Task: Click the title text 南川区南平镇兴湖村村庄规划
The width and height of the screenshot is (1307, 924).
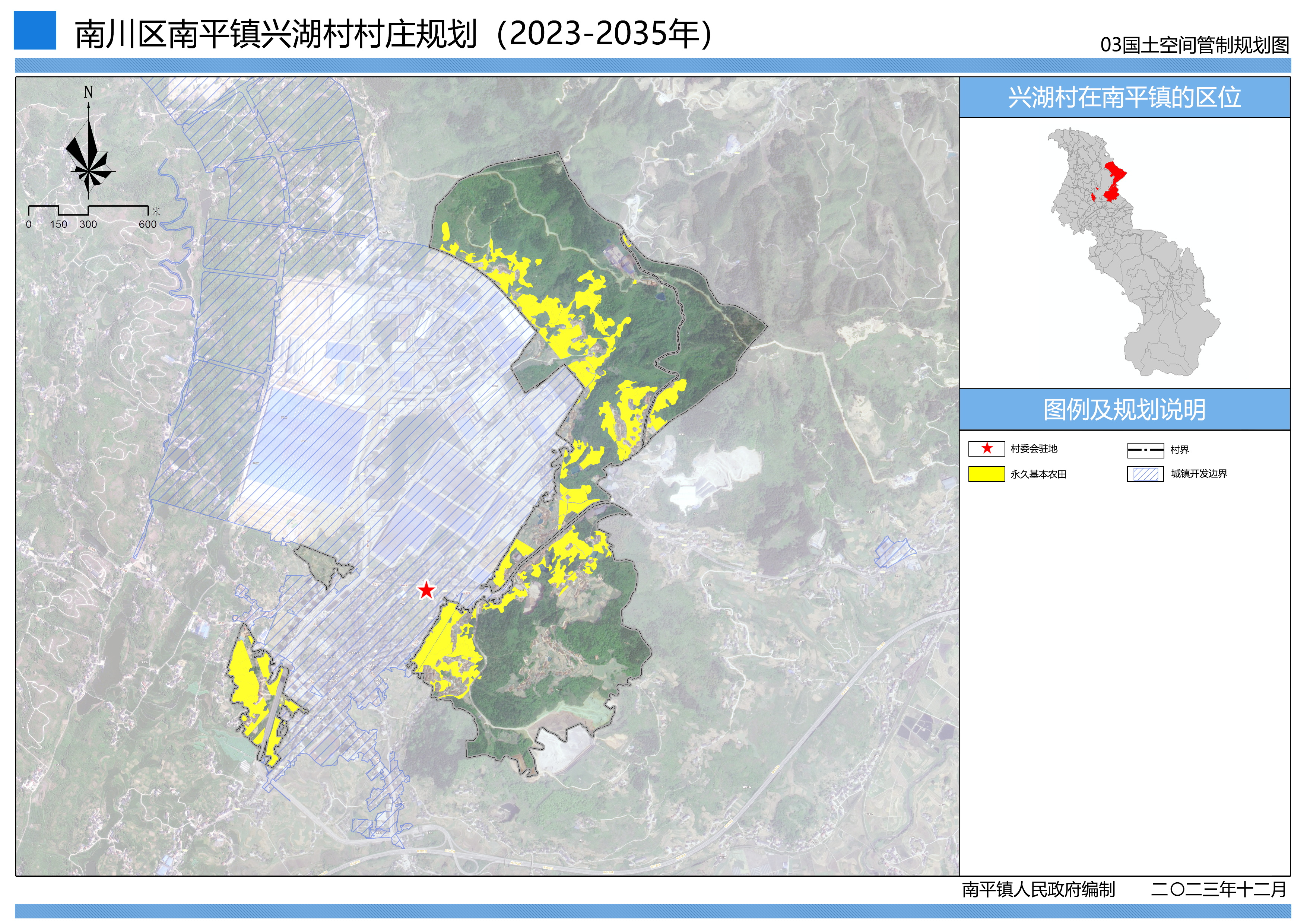Action: (x=276, y=34)
